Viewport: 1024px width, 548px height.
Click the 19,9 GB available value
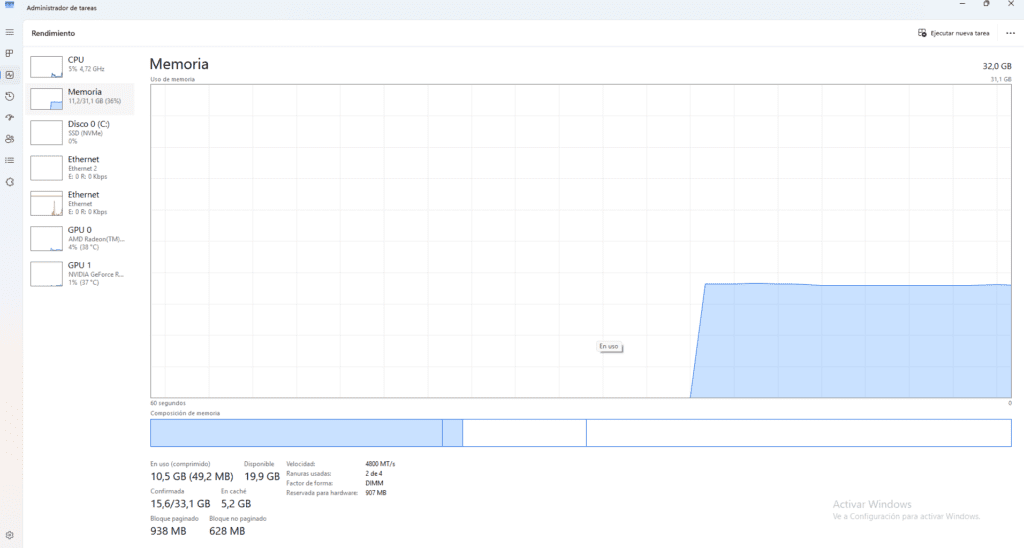(262, 477)
